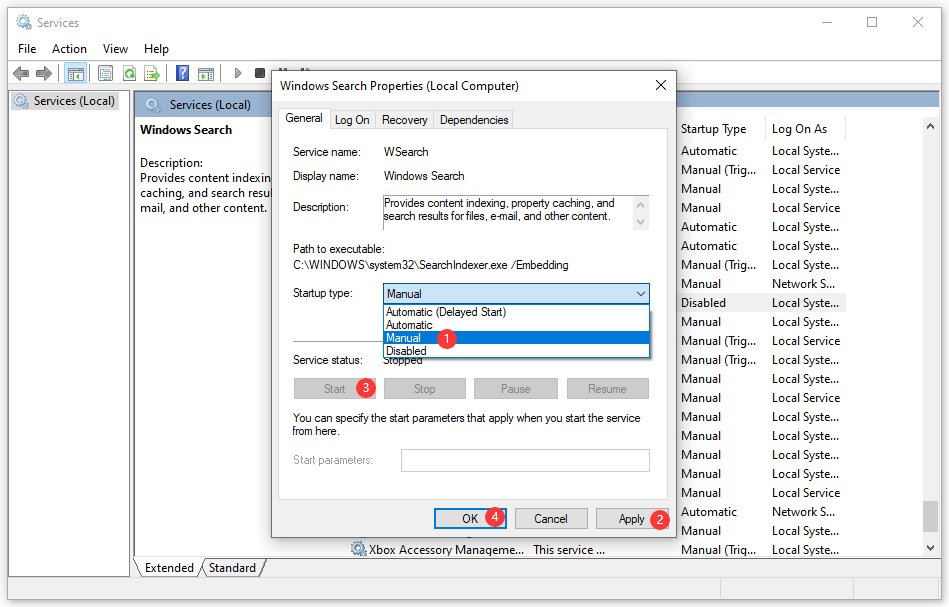Open the Properties icon on the toolbar
This screenshot has width=949, height=607.
coord(106,72)
